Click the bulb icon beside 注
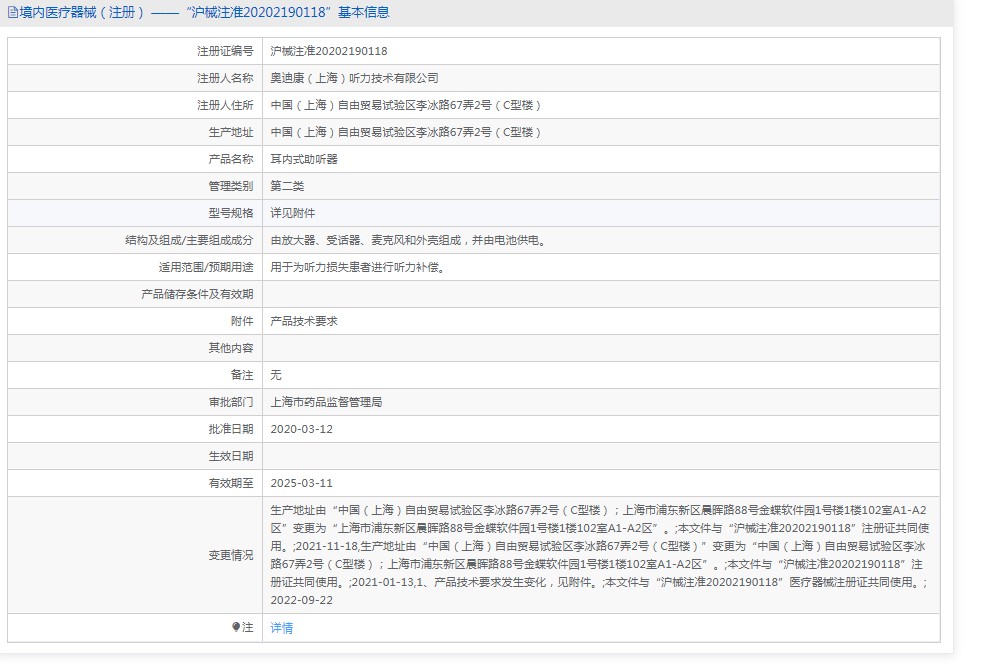Viewport: 982px width, 667px height. point(236,627)
